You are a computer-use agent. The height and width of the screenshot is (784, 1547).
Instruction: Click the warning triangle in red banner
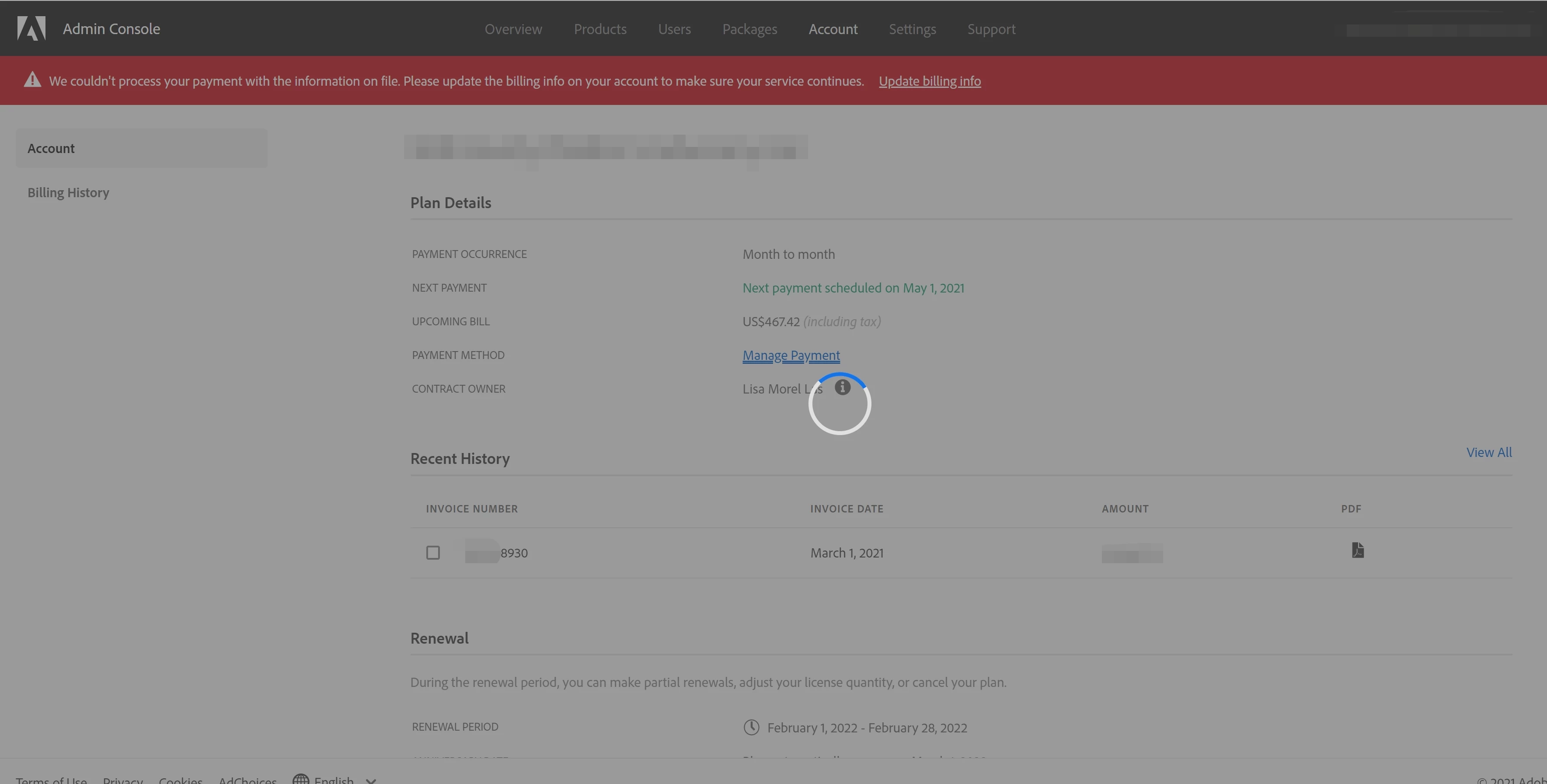32,80
